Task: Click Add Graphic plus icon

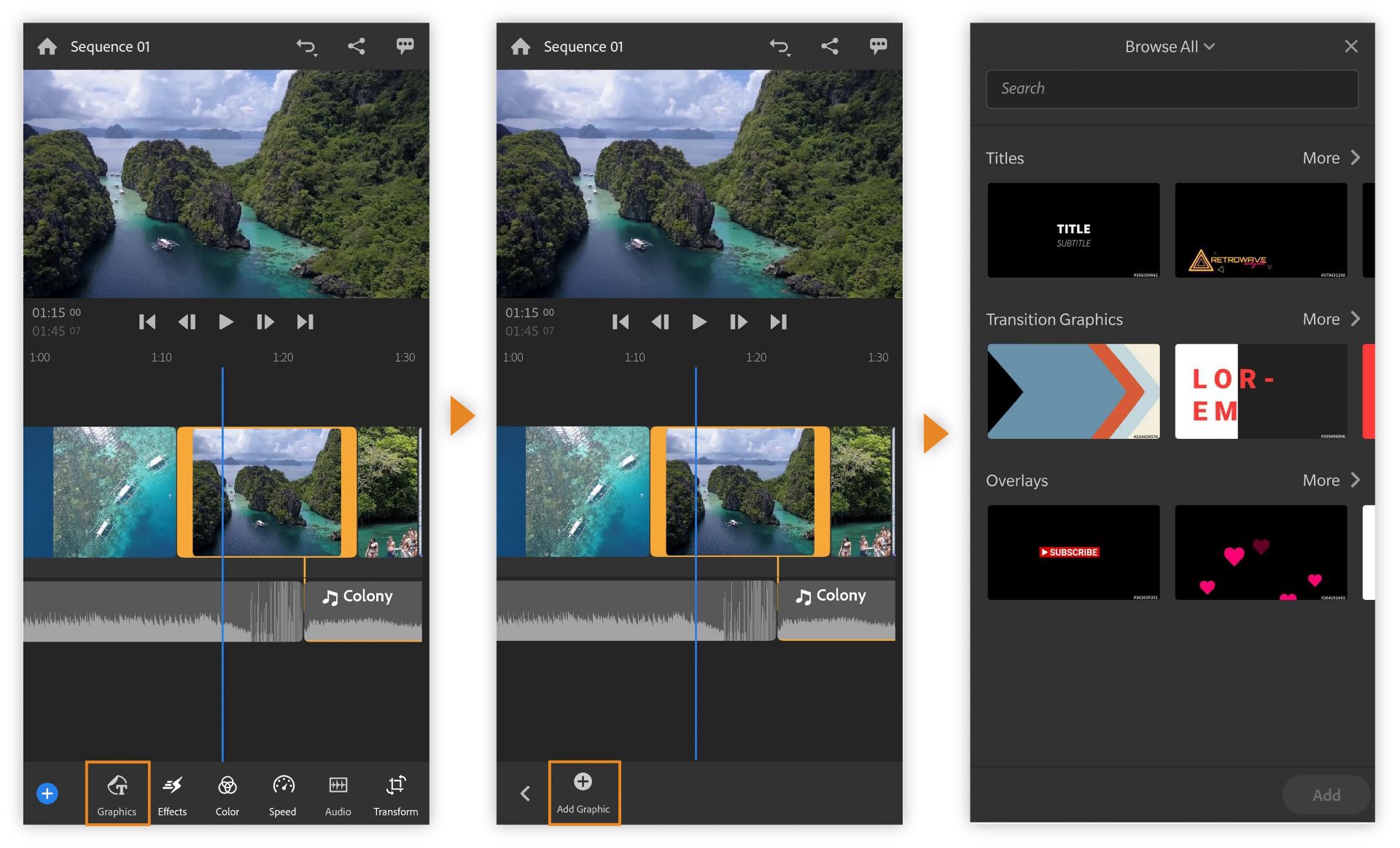Action: (x=583, y=782)
